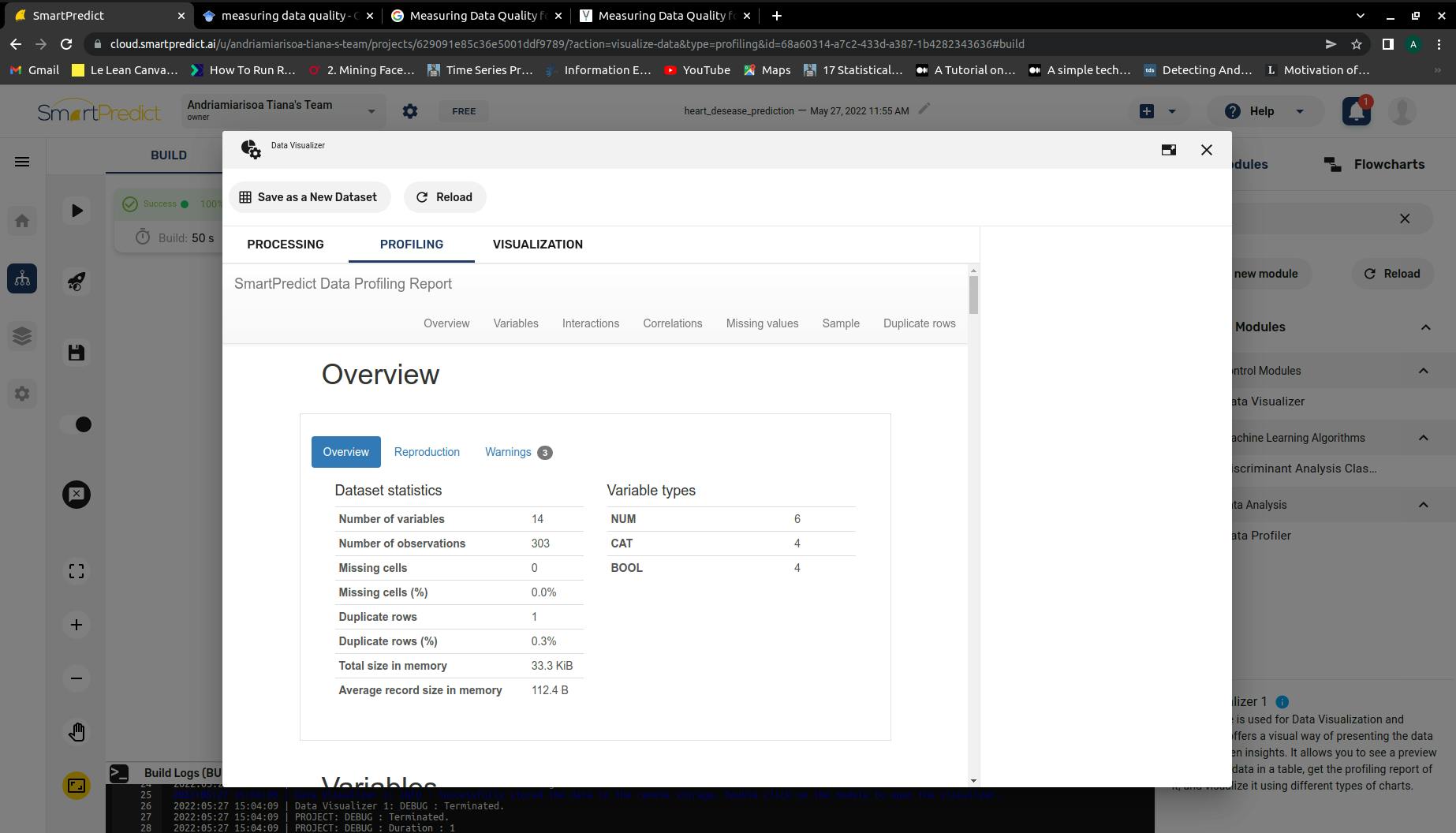Click the info icon beside Visualizer 1

1282,702
